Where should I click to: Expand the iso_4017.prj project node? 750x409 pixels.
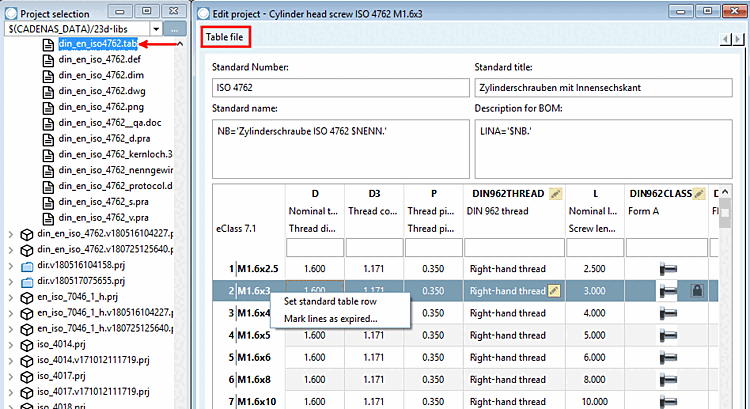point(11,376)
